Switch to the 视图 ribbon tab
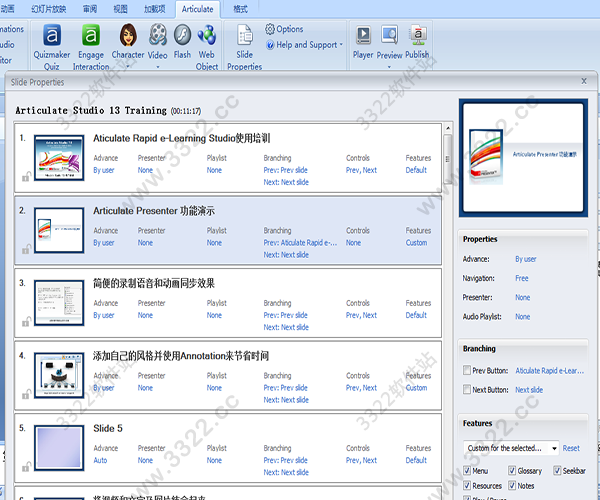The width and height of the screenshot is (600, 500). pyautogui.click(x=120, y=9)
